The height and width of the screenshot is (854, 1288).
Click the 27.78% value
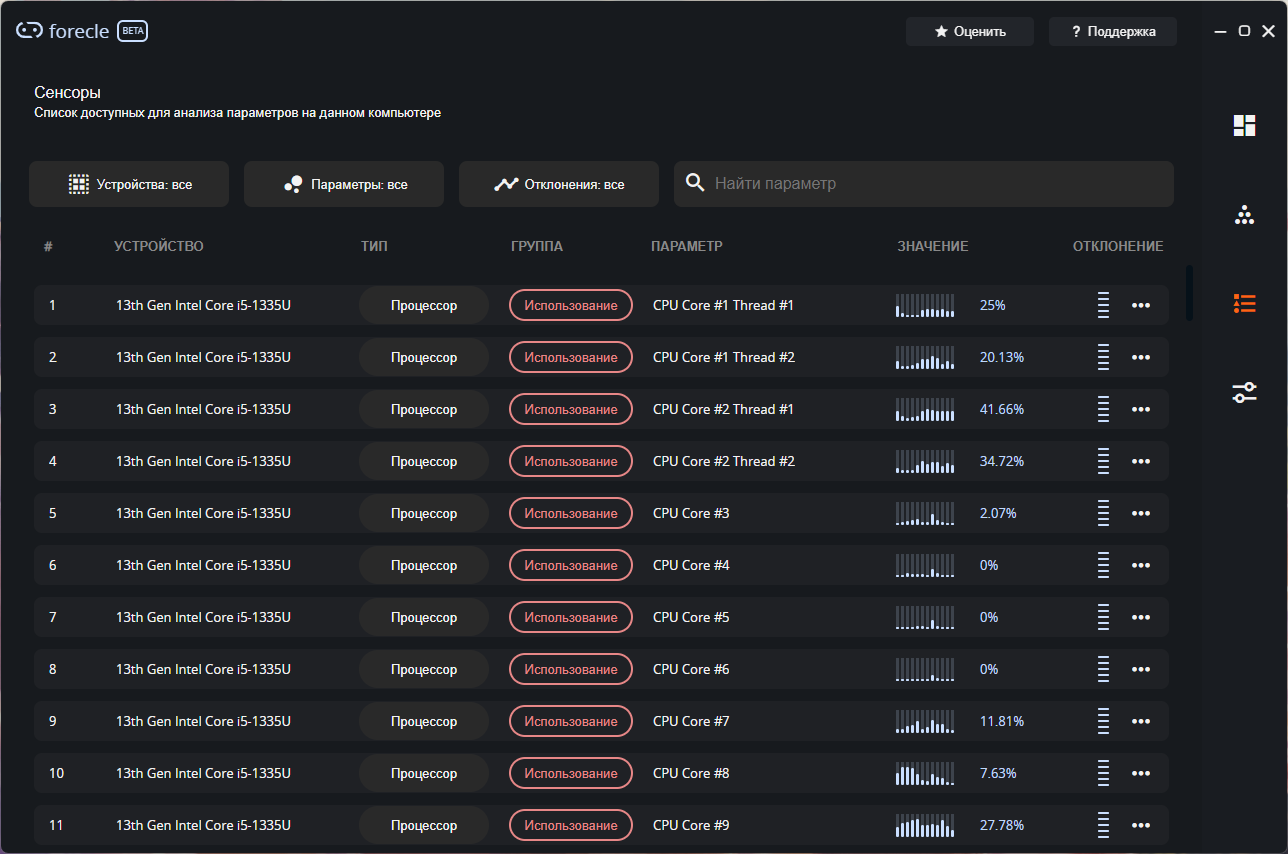point(1002,825)
